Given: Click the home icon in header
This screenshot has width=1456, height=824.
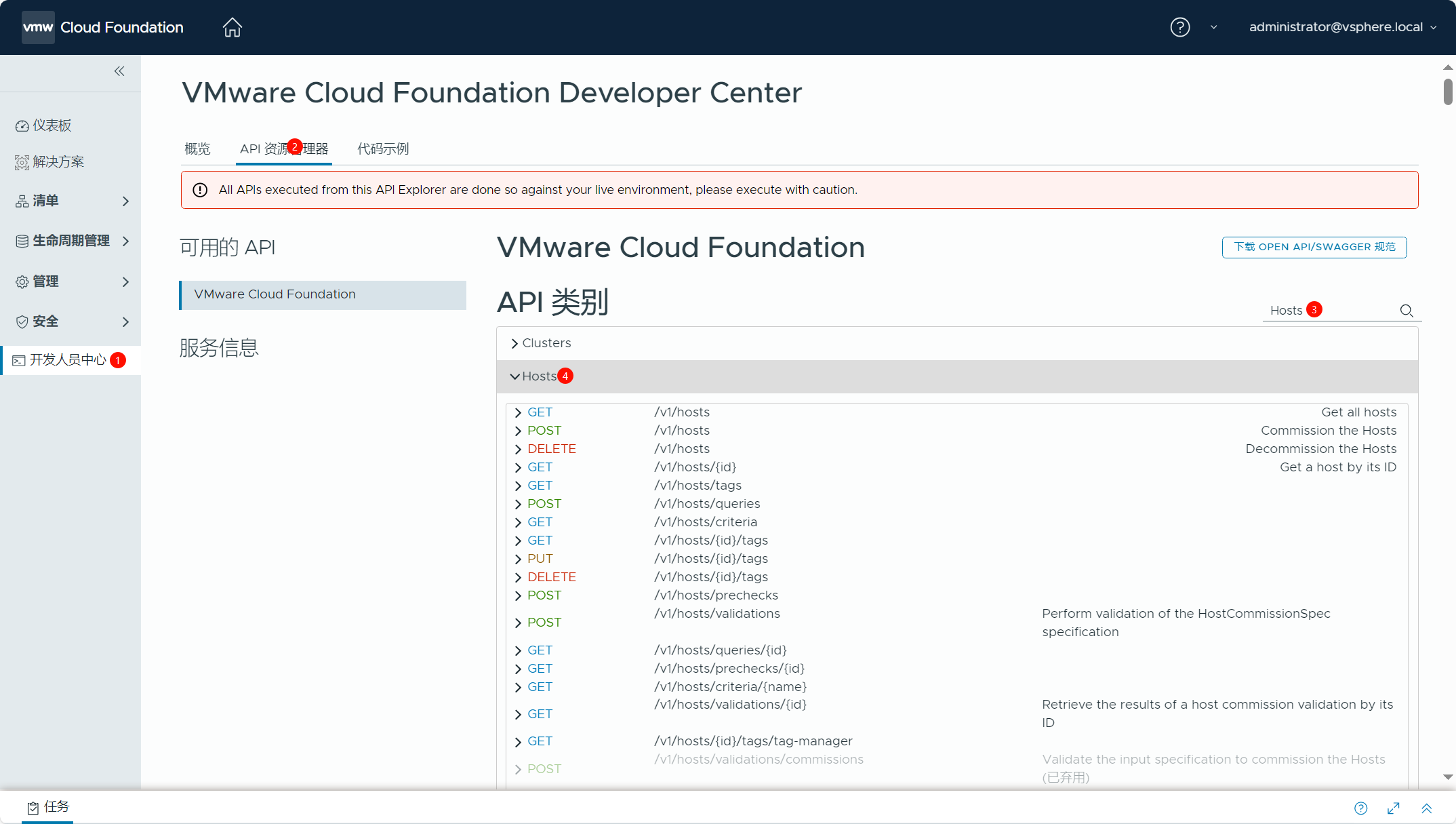Looking at the screenshot, I should (x=232, y=27).
